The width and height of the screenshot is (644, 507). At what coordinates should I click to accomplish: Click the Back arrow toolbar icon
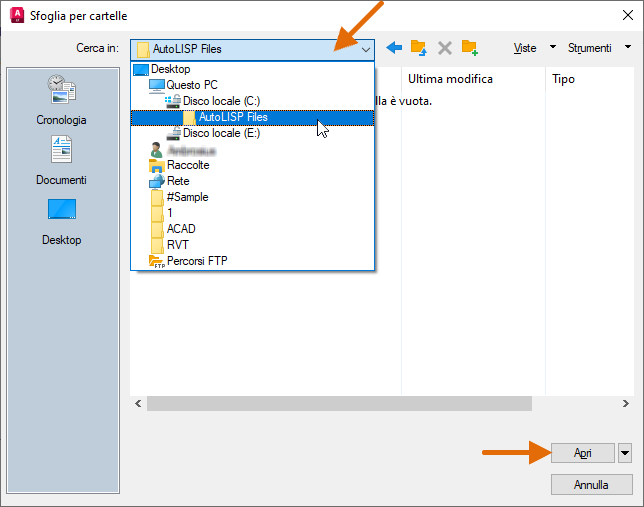click(394, 48)
